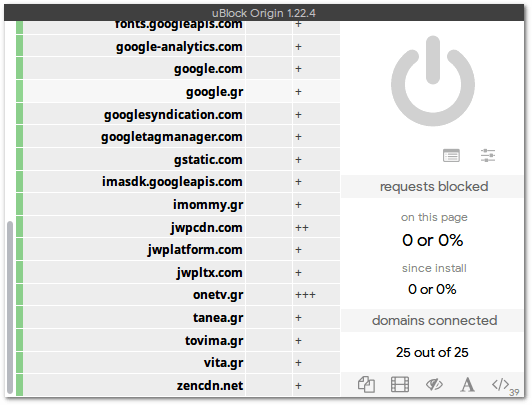Toggle block large media elements icon
Screen dimensions: 532x405
click(x=400, y=385)
